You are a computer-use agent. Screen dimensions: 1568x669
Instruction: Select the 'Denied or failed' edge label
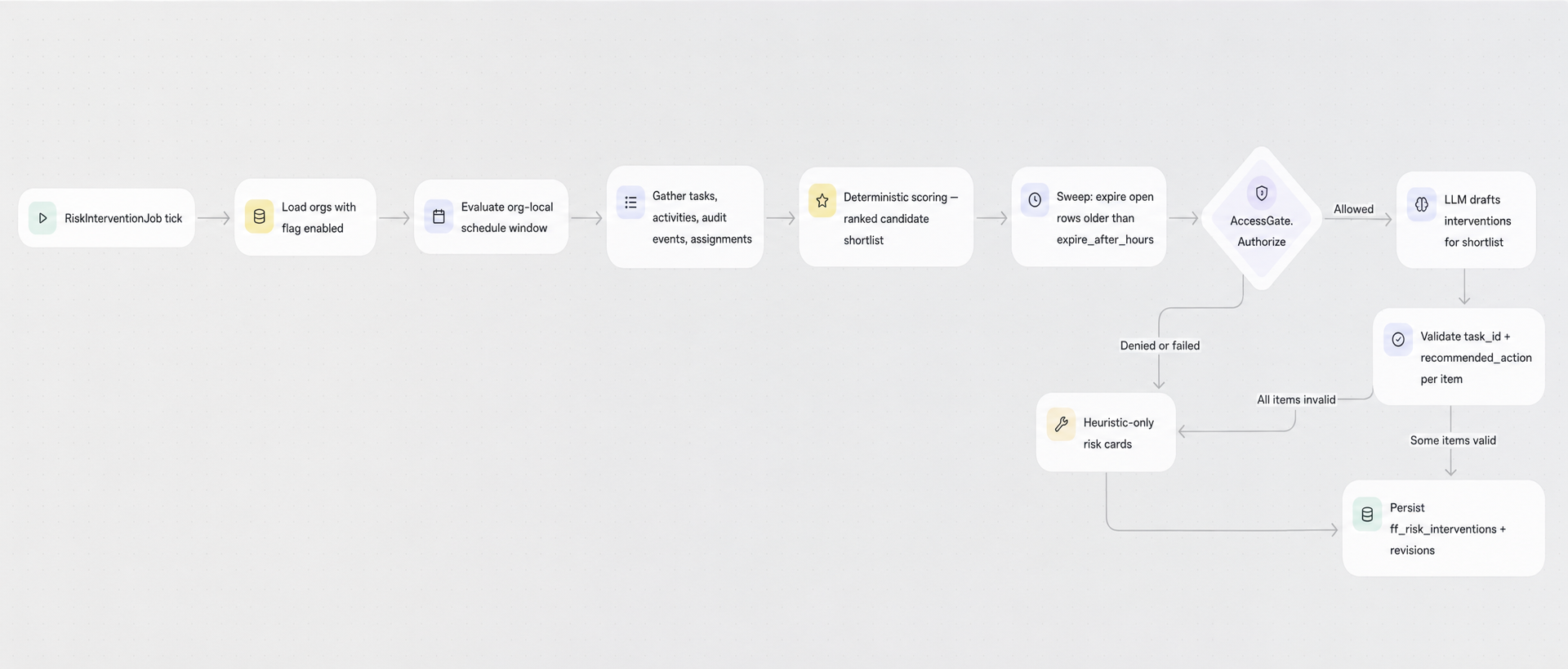pyautogui.click(x=1160, y=346)
